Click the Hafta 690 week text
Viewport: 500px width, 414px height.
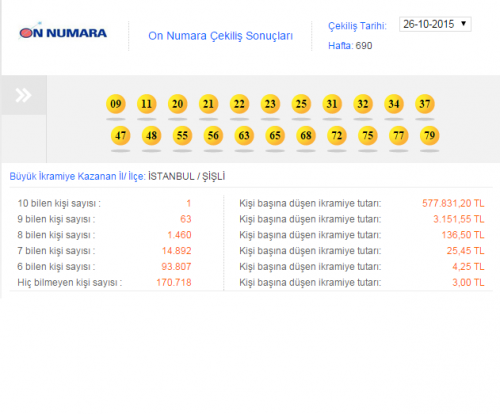pos(350,46)
